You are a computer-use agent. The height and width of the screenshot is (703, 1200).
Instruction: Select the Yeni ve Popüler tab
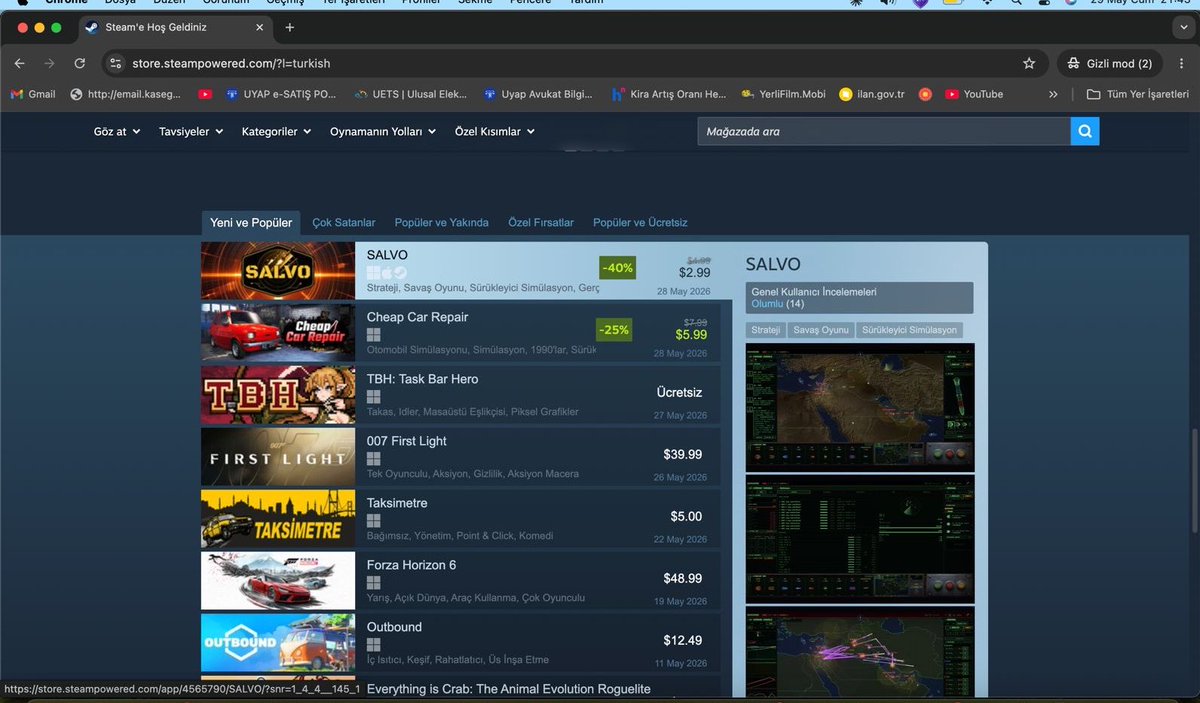[251, 222]
